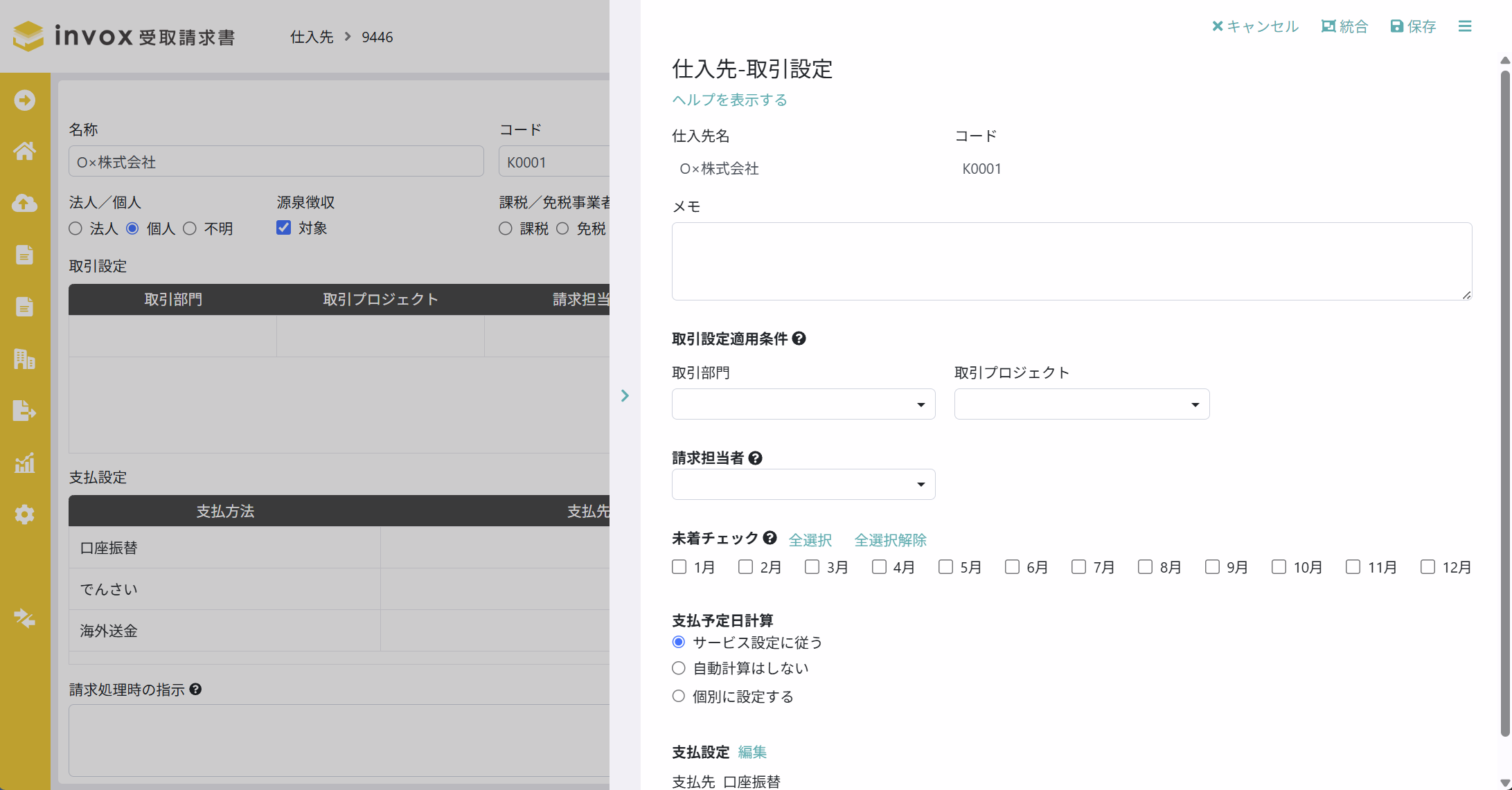Open the file export sidebar icon
Viewport: 1512px width, 790px height.
(25, 411)
